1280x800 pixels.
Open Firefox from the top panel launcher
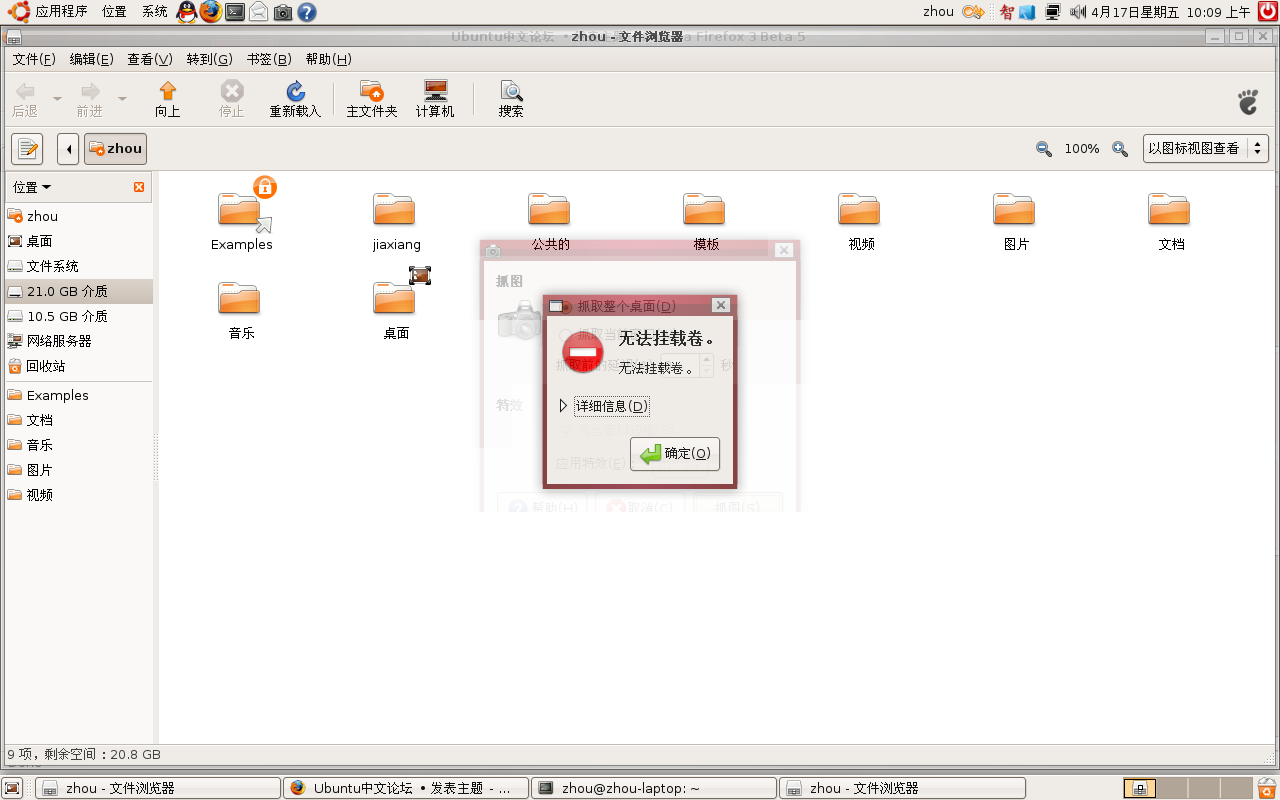tap(211, 12)
